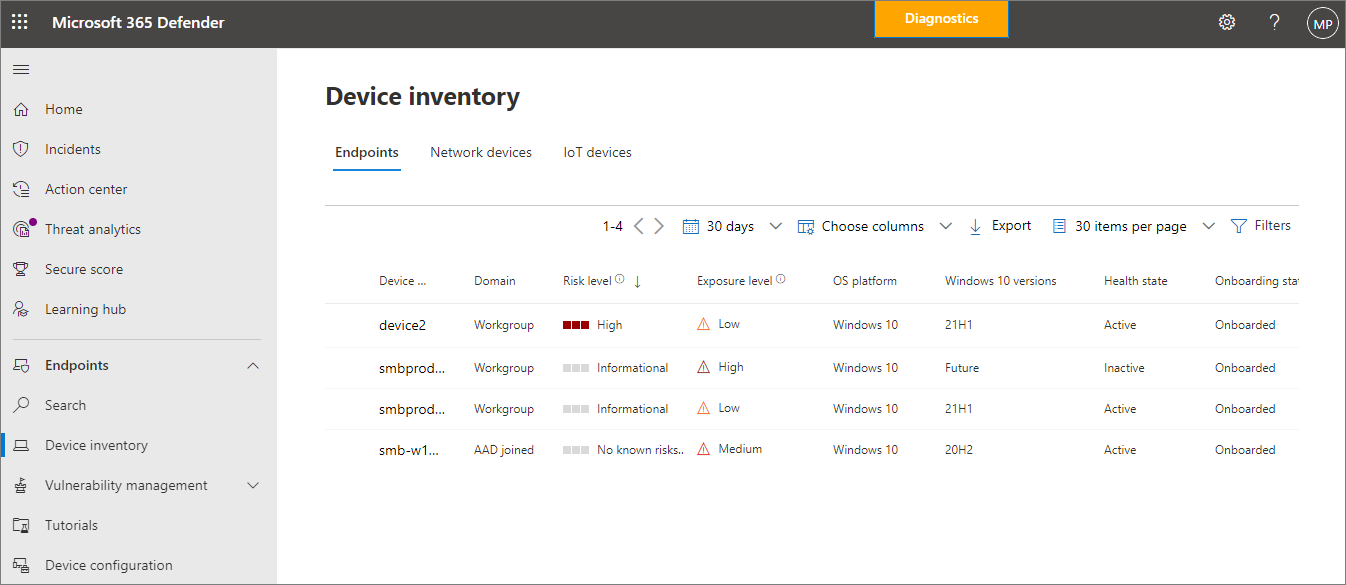Switch to Network devices tab
Screen dimensions: 1346x585
[481, 153]
